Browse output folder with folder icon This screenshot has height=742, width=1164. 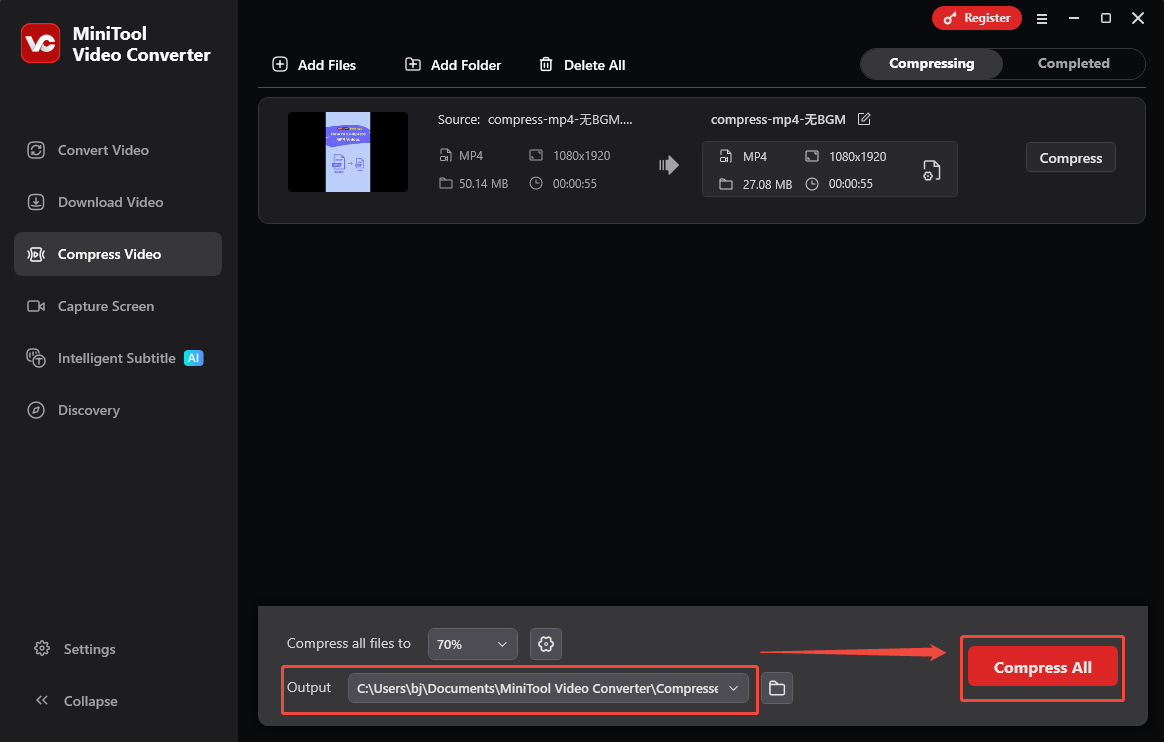(x=777, y=688)
